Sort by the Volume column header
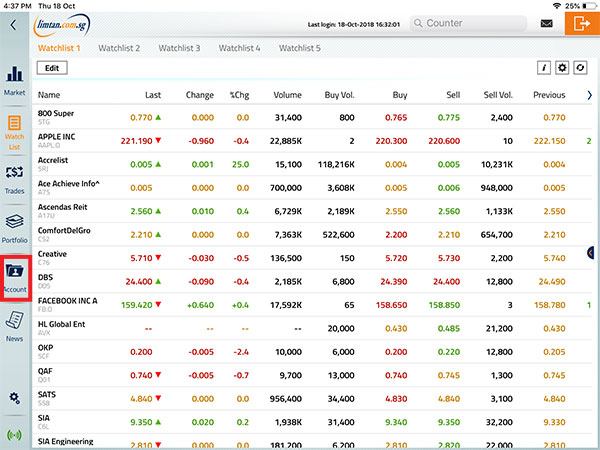Viewport: 600px width, 450px height. 287,95
